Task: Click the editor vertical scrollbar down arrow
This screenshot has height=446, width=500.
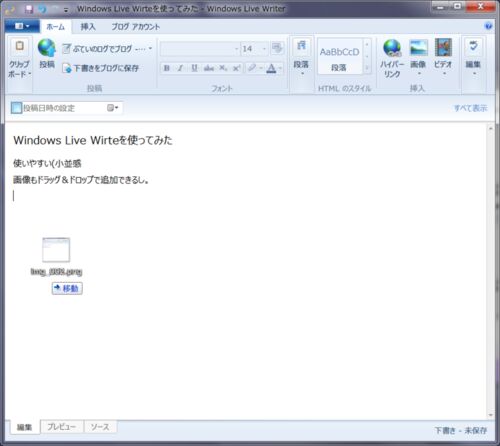Action: pos(491,415)
